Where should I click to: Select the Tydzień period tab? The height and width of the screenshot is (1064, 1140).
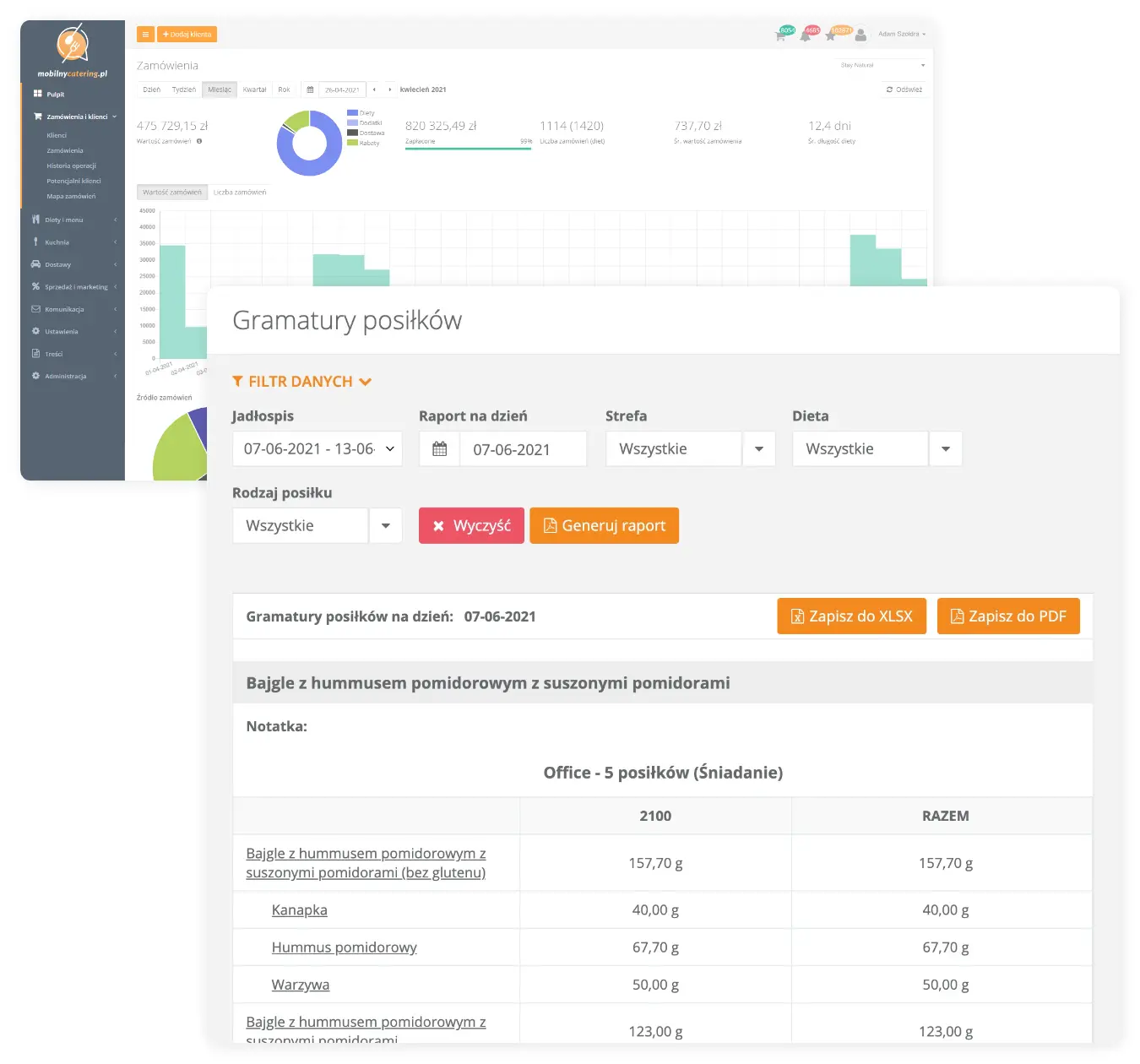(x=184, y=90)
